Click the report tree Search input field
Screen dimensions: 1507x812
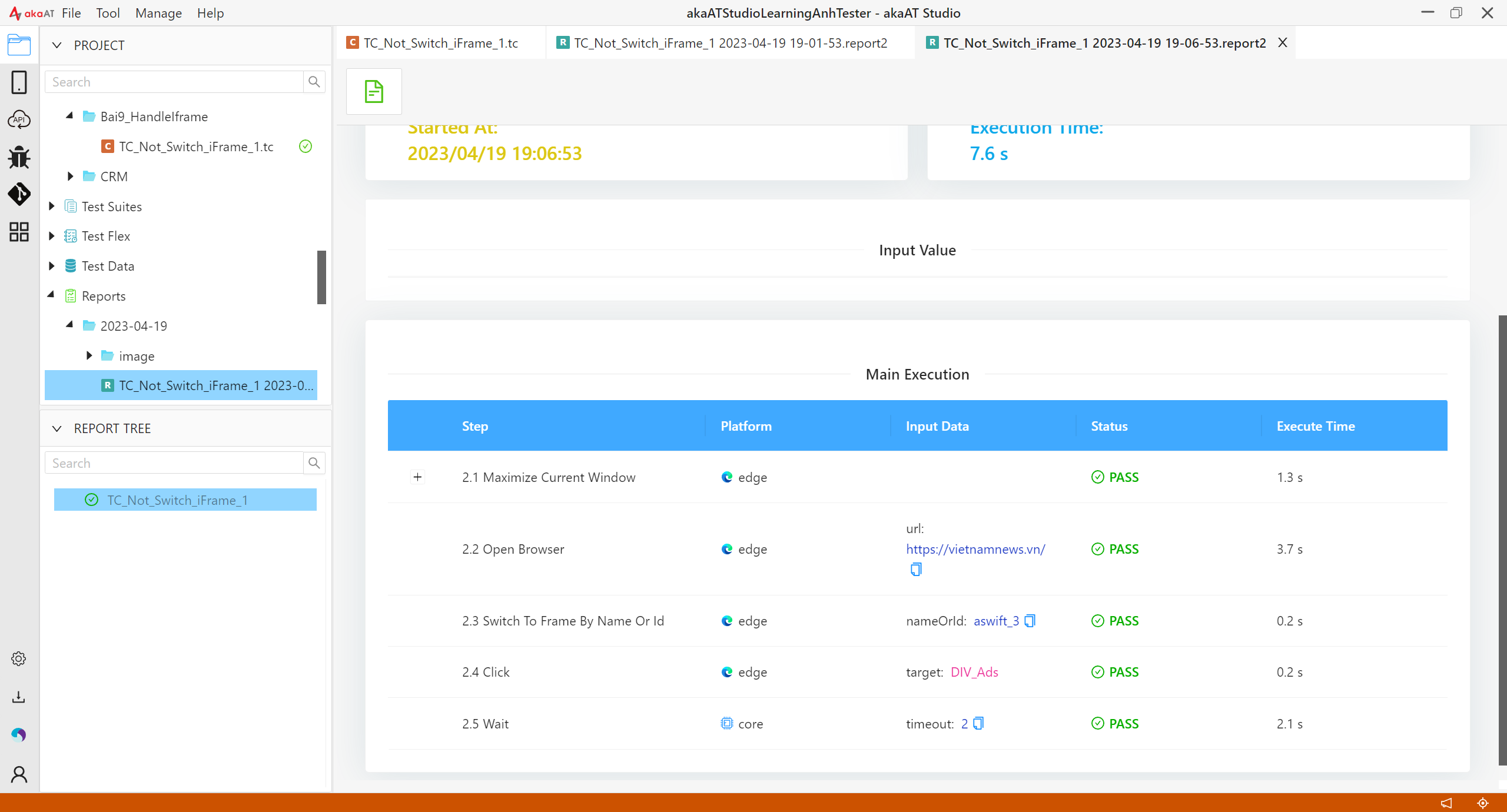click(x=174, y=463)
